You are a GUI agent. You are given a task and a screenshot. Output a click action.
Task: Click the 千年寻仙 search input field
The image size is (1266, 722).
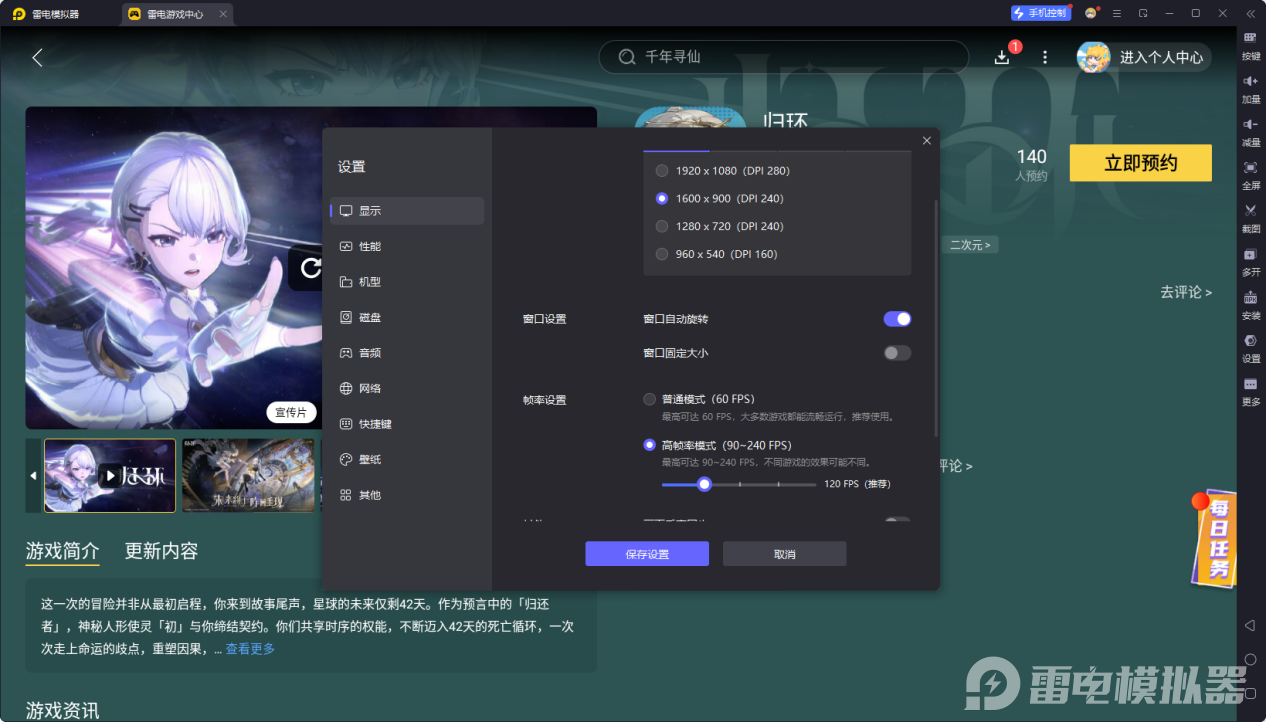tap(783, 57)
